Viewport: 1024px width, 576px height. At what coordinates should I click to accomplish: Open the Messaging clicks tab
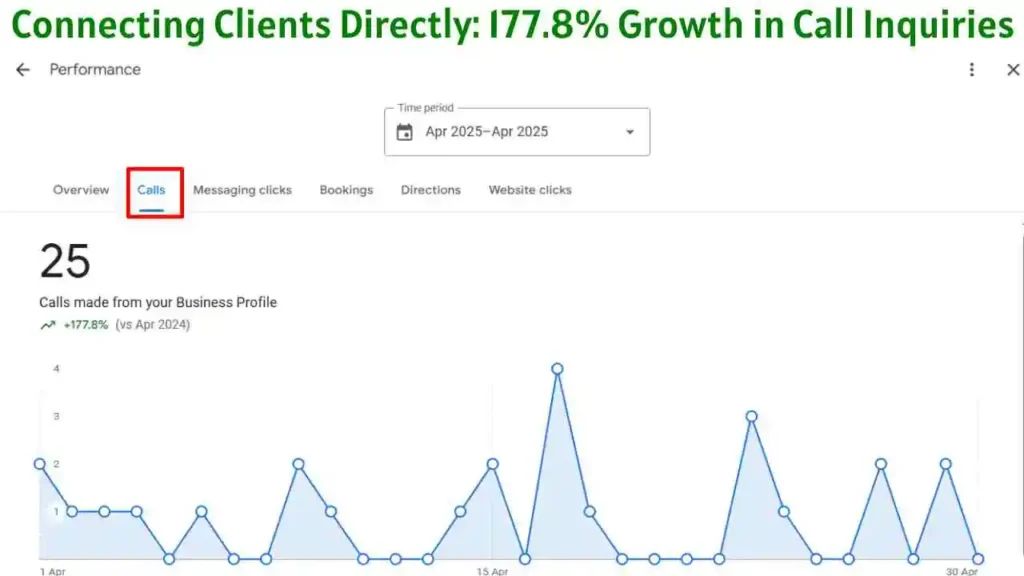(x=242, y=190)
